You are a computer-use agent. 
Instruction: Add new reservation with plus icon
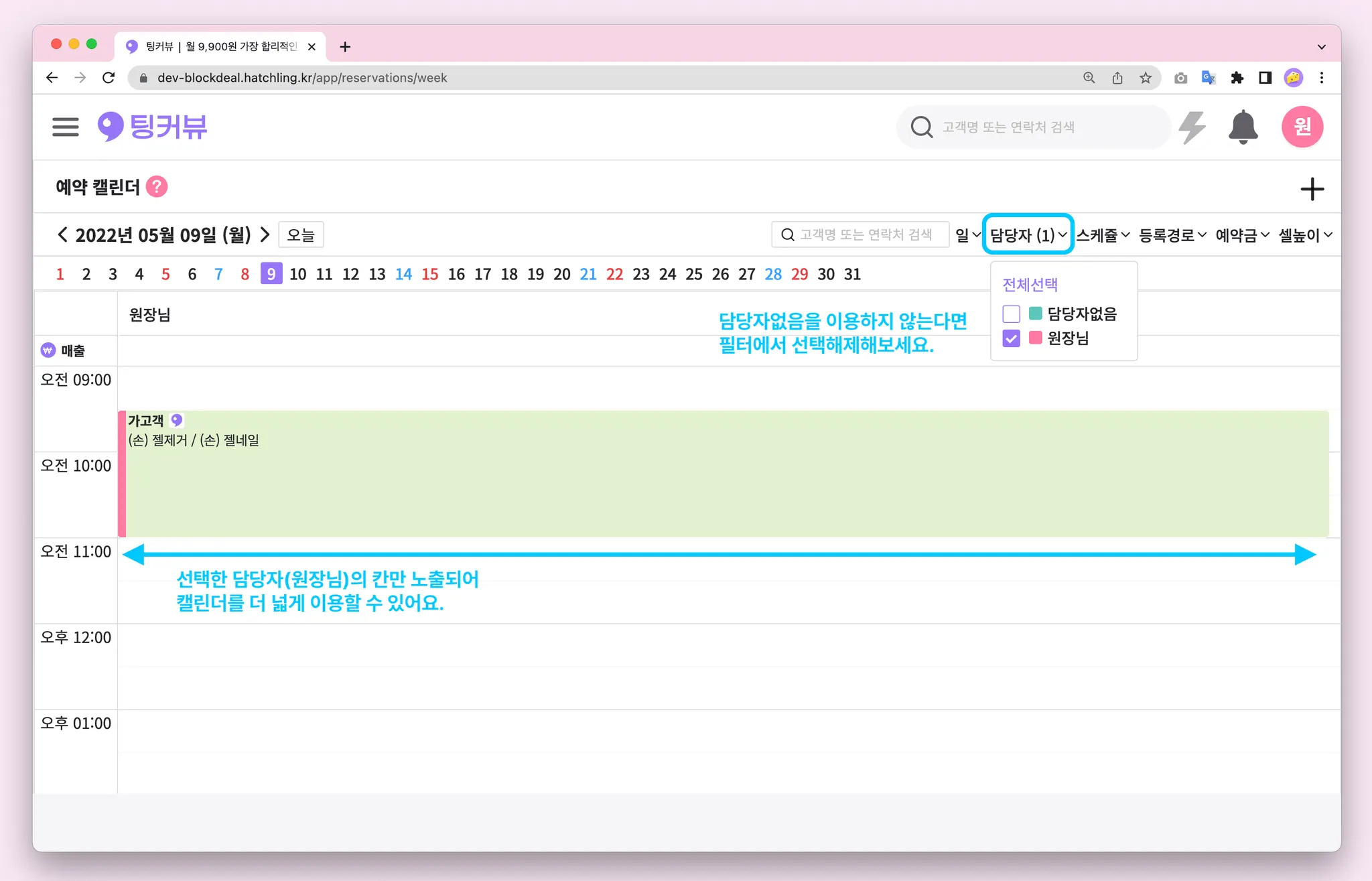pos(1312,189)
